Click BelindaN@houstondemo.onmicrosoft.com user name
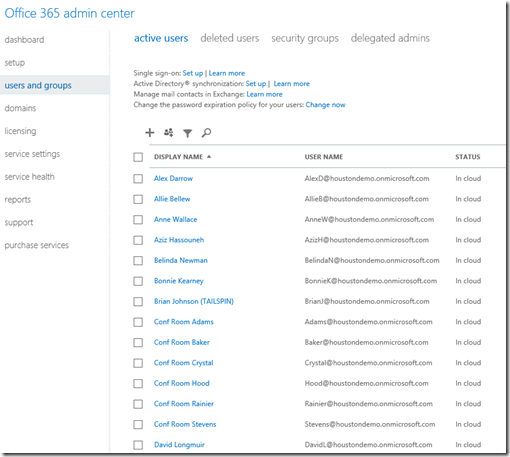The image size is (510, 457). coord(372,261)
